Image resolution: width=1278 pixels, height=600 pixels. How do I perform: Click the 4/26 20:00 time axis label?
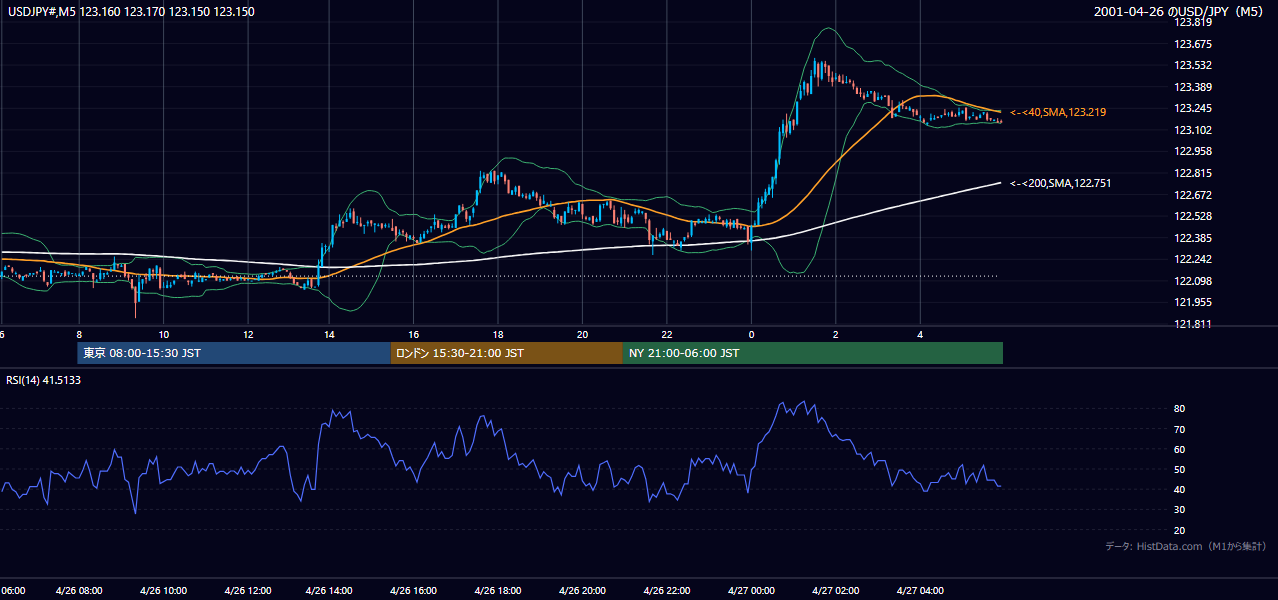(x=582, y=591)
